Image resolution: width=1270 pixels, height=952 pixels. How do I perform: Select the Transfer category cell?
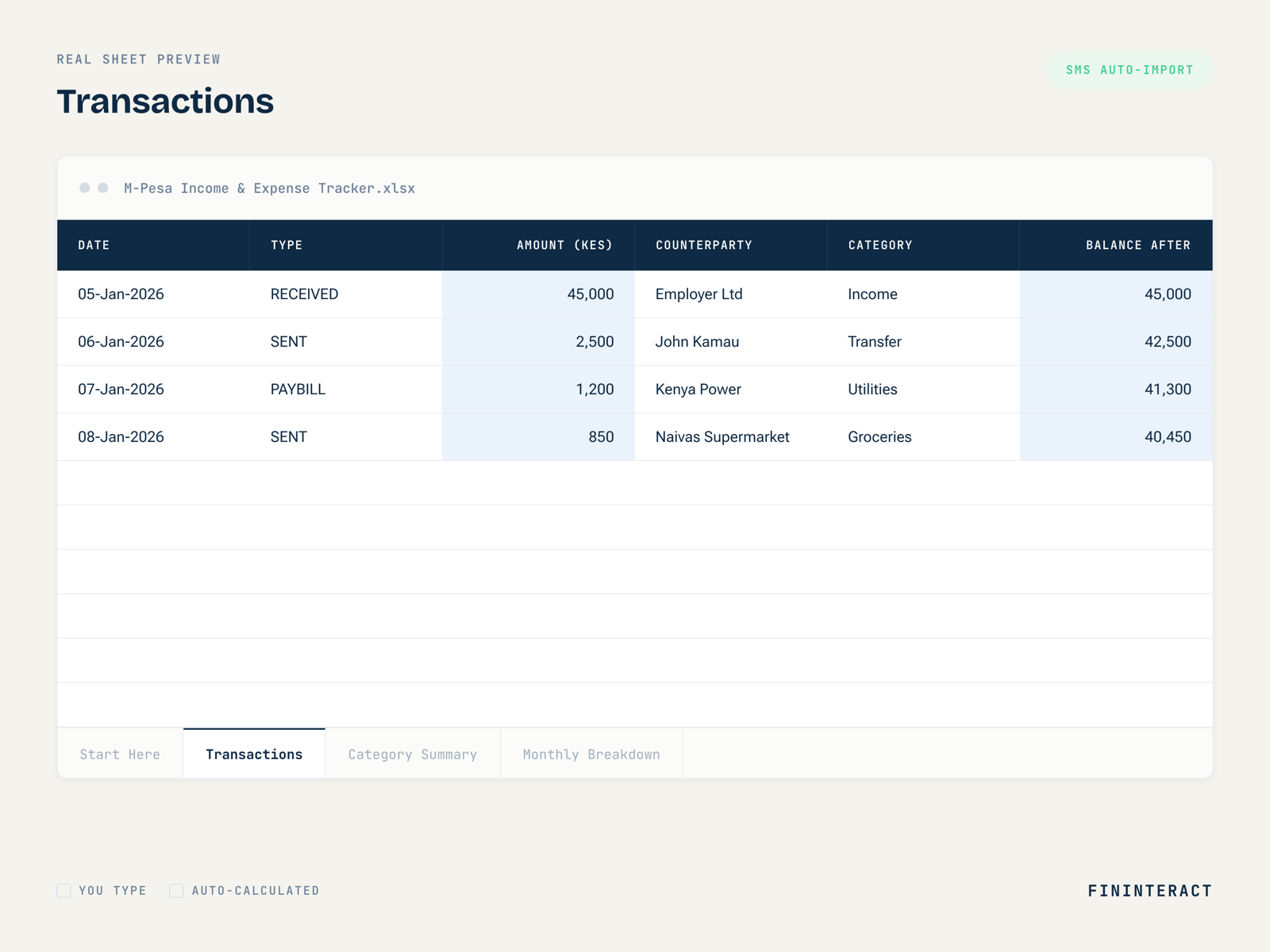[923, 342]
